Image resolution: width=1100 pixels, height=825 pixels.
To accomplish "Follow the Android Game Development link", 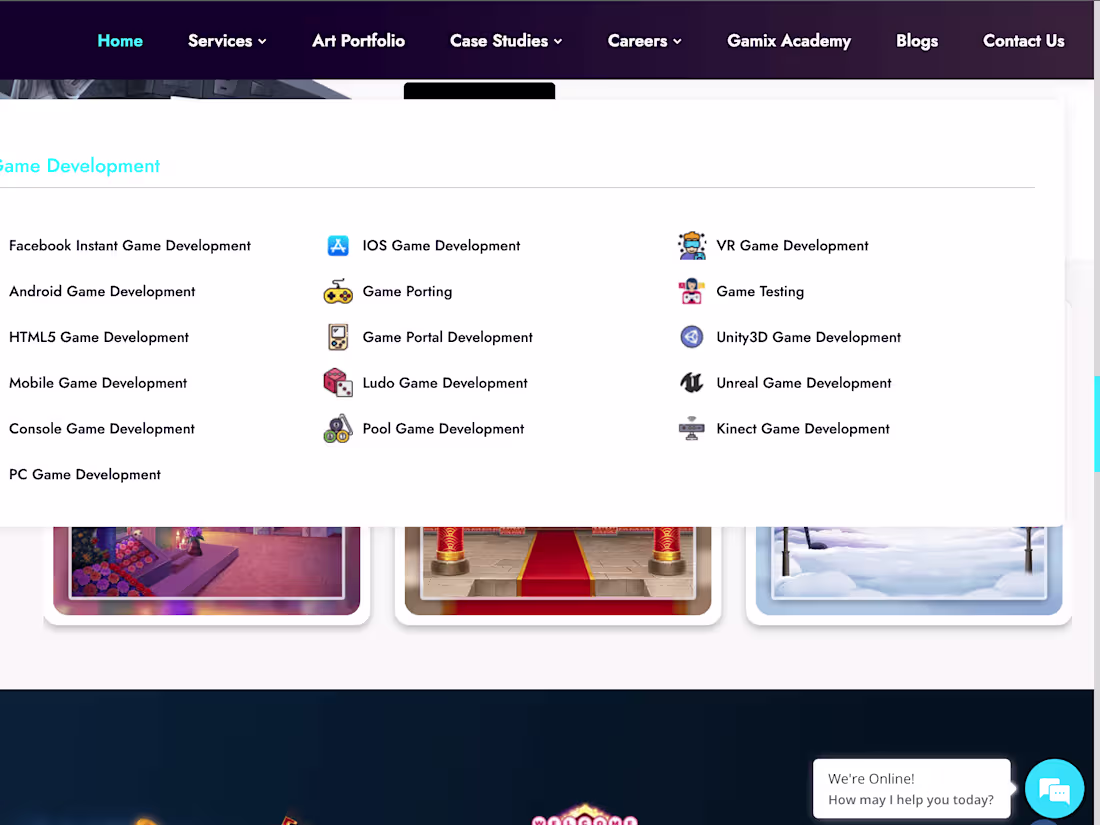I will (x=102, y=291).
